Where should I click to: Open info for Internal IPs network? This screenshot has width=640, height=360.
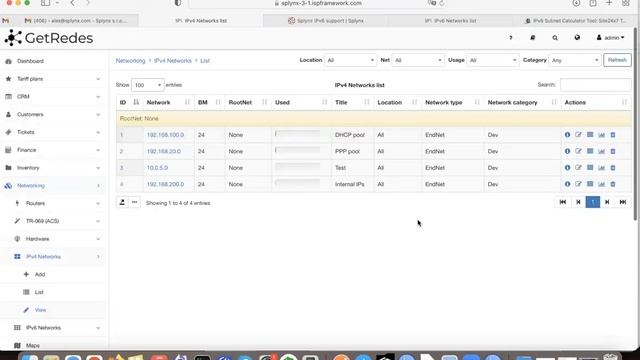(x=567, y=184)
